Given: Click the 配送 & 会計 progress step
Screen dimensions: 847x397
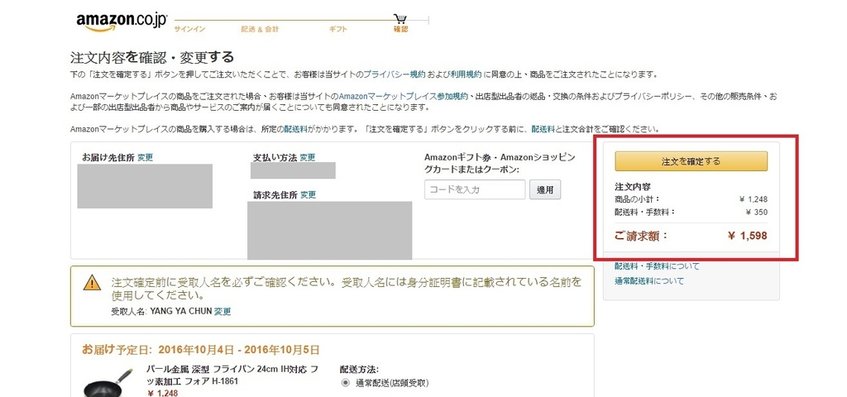Looking at the screenshot, I should 260,29.
